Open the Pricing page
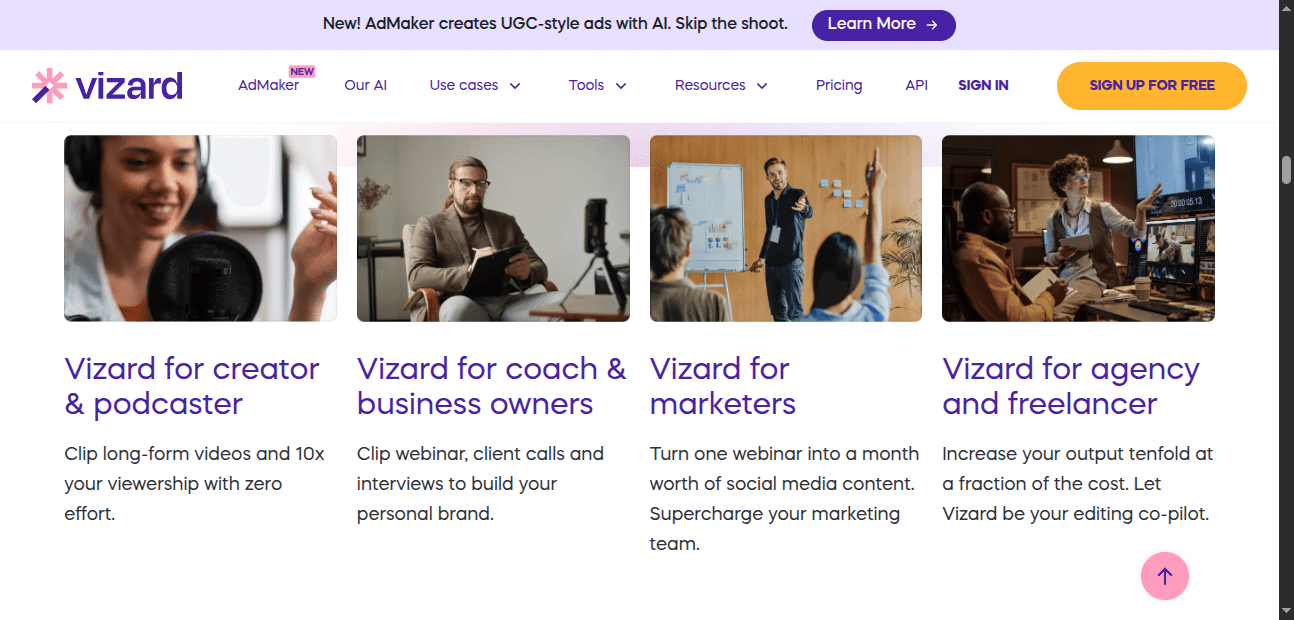The image size is (1294, 620). (839, 85)
